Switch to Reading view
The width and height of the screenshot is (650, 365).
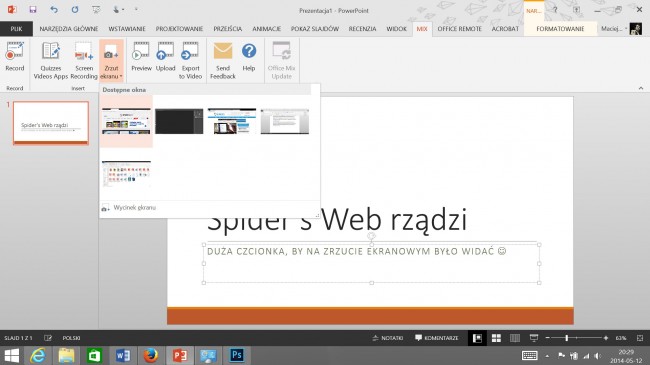(515, 338)
